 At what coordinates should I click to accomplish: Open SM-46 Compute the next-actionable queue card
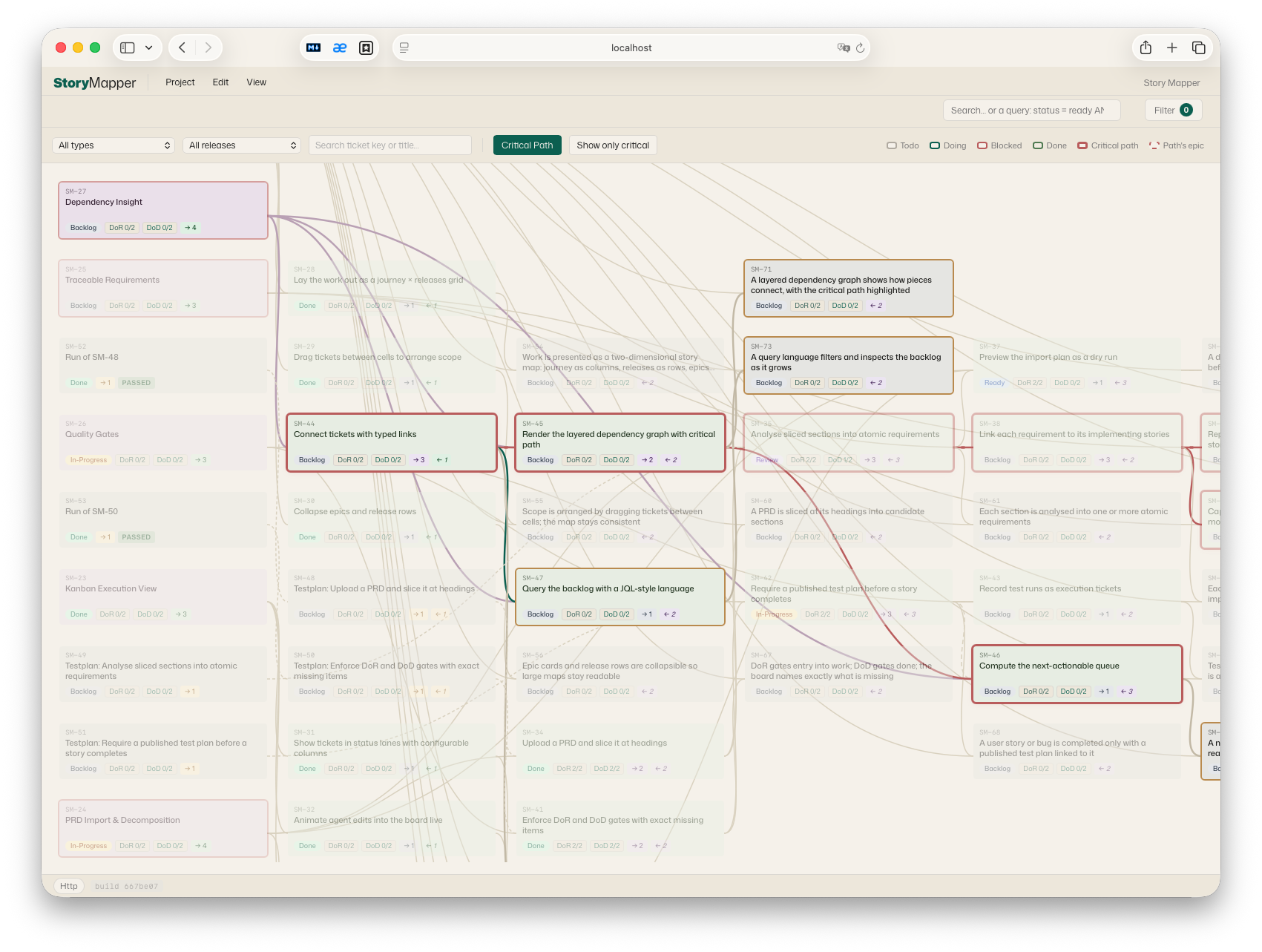pos(1077,674)
